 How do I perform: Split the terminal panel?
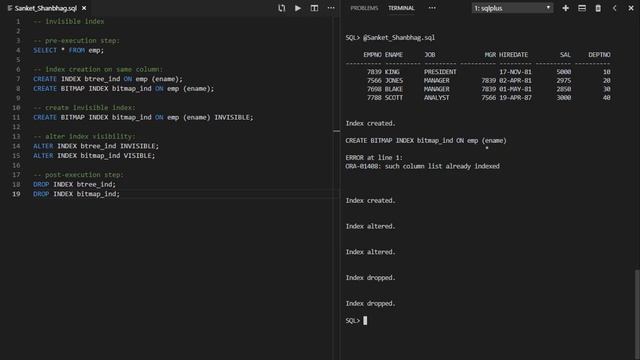[582, 8]
